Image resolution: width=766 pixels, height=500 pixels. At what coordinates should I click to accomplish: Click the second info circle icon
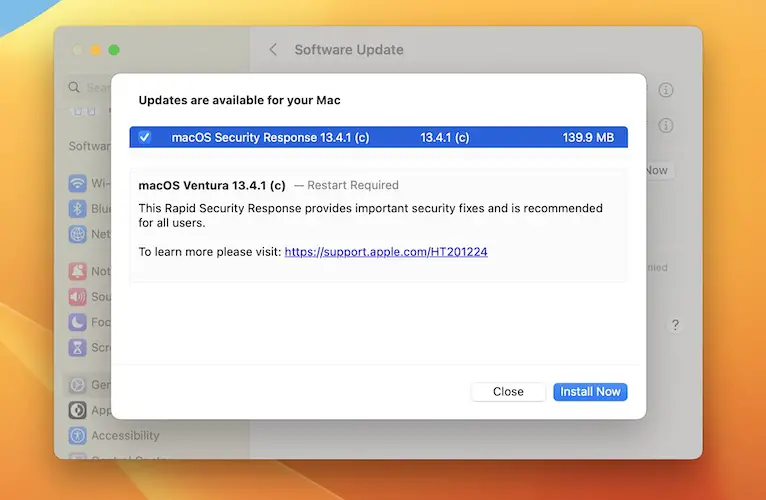tap(666, 125)
